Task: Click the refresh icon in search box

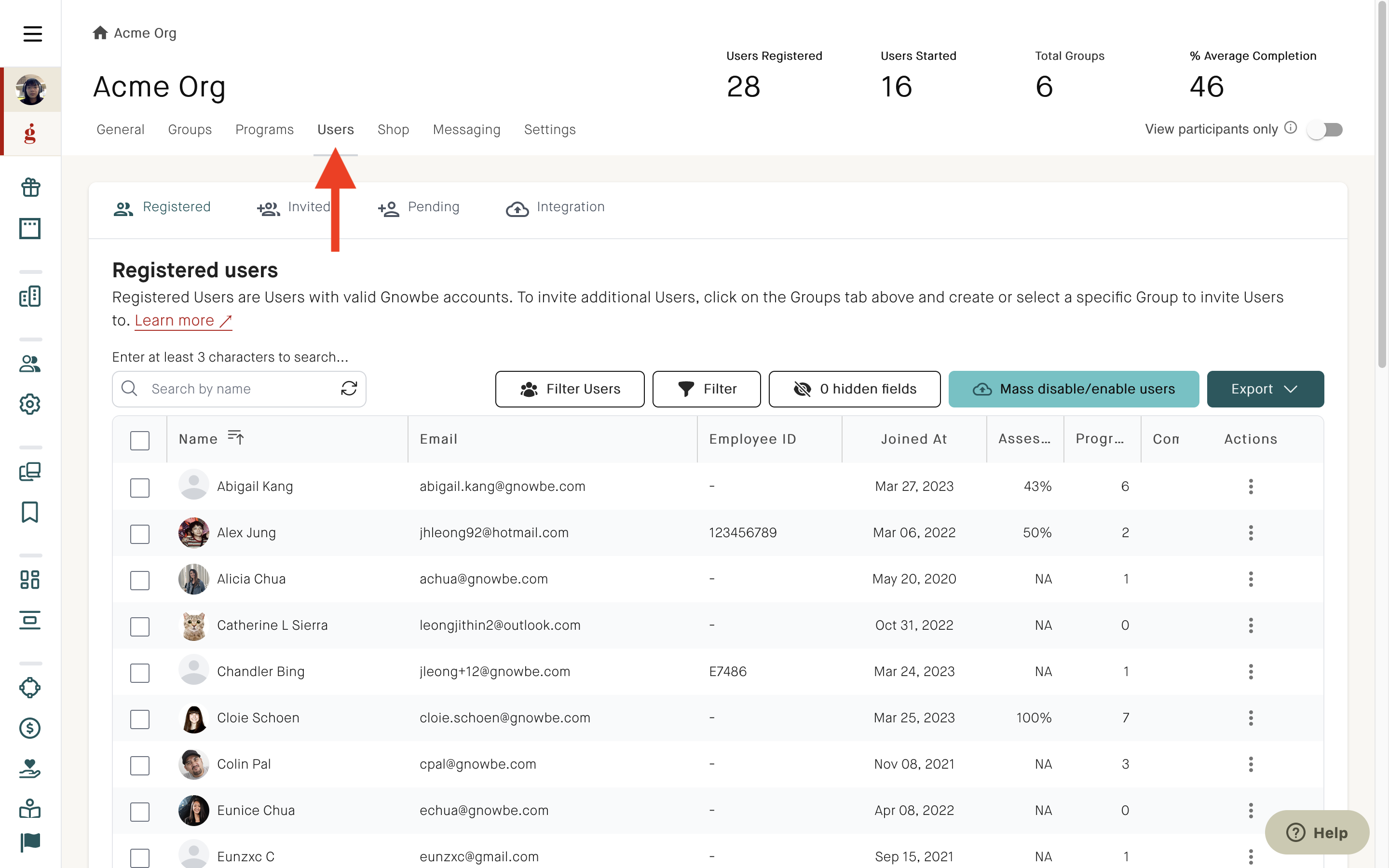Action: [x=349, y=389]
